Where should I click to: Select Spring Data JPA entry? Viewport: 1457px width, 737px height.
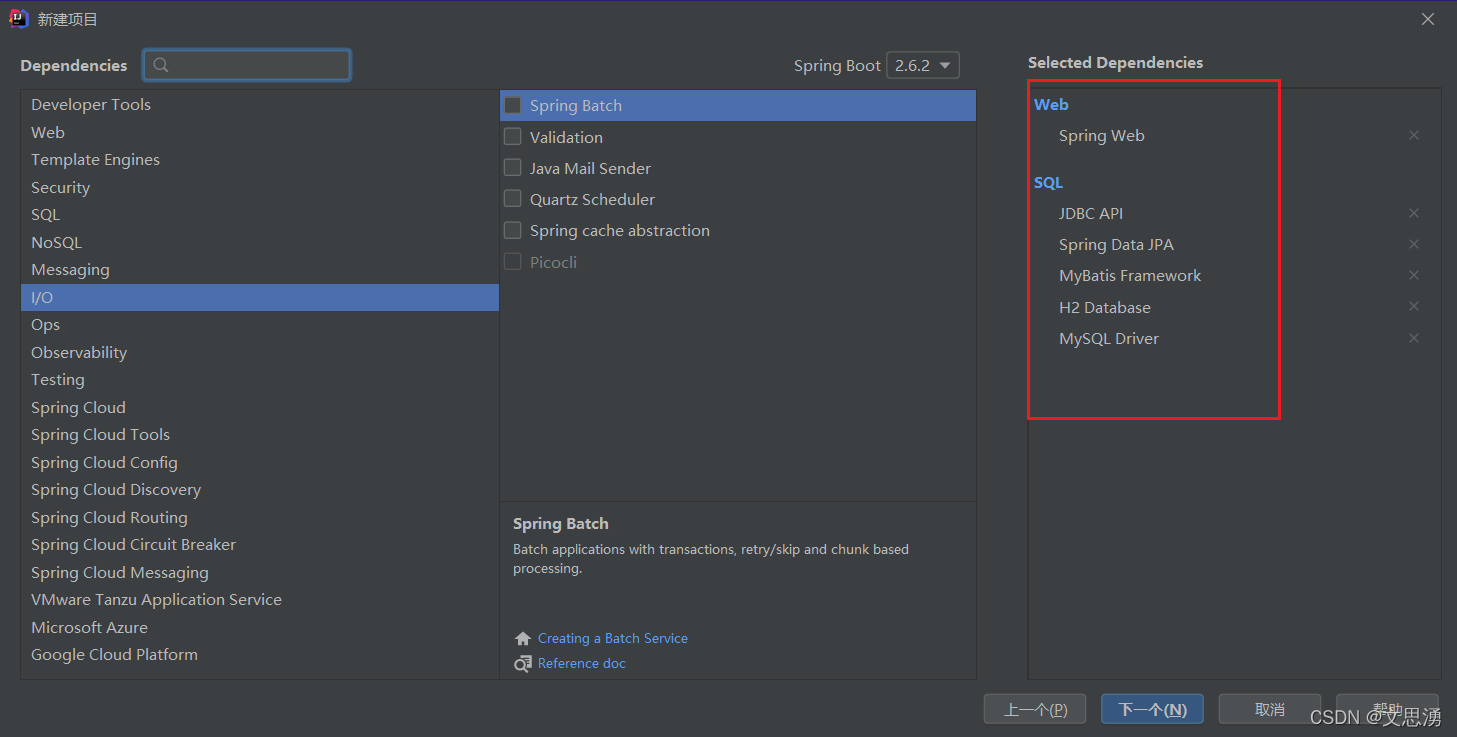click(x=1116, y=244)
